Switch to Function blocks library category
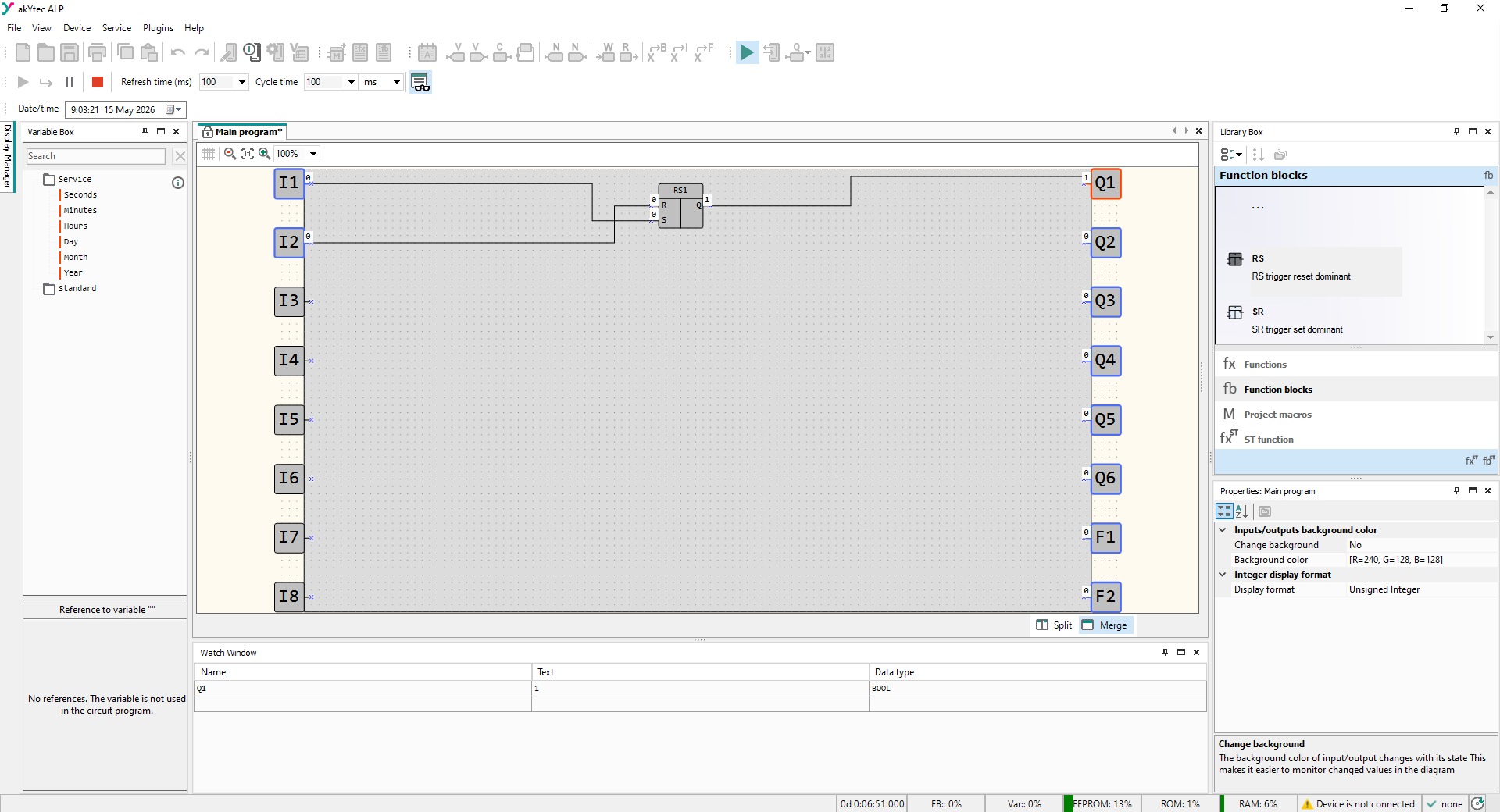This screenshot has width=1500, height=812. (1355, 390)
